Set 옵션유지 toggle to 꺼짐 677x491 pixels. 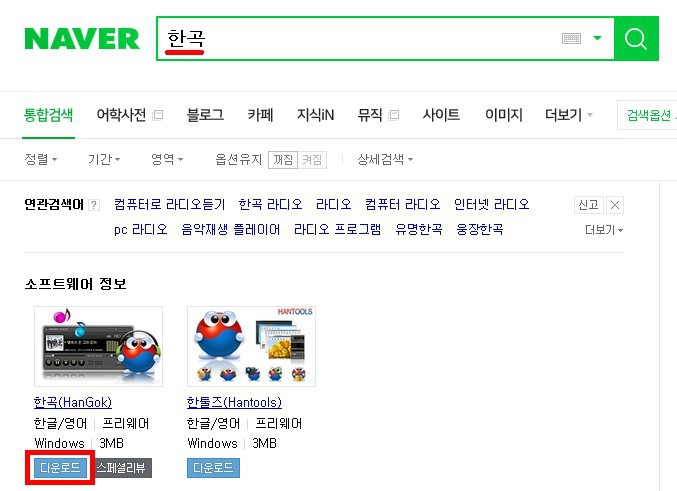283,160
